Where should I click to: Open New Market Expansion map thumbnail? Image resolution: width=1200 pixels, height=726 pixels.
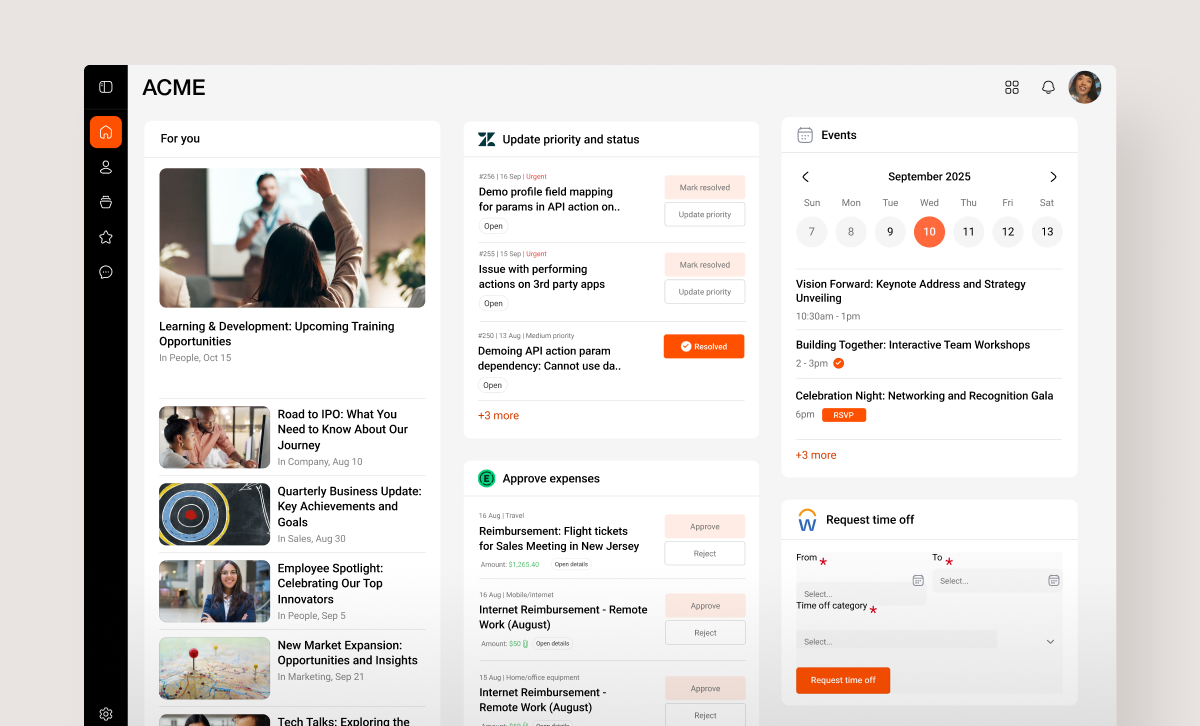tap(214, 668)
